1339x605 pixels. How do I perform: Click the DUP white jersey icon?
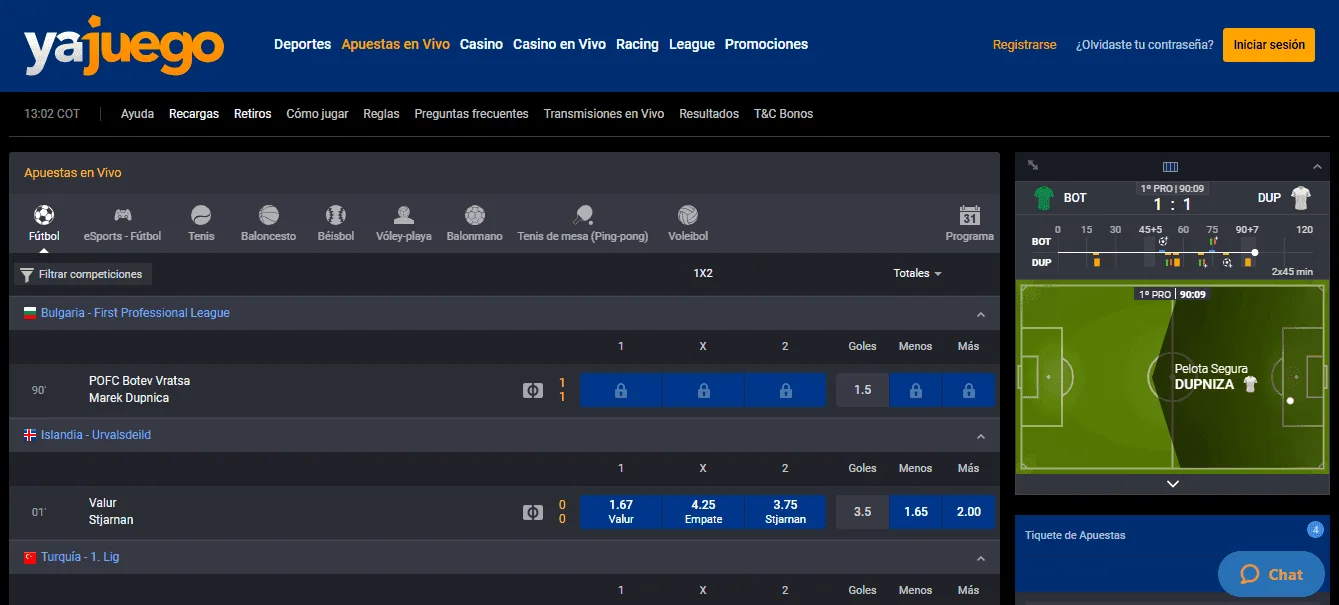(1300, 198)
